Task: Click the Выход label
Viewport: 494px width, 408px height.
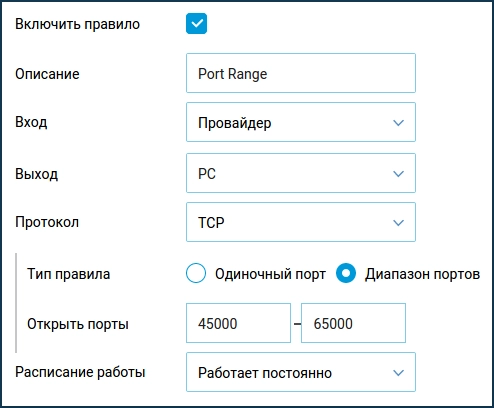Action: (36, 174)
